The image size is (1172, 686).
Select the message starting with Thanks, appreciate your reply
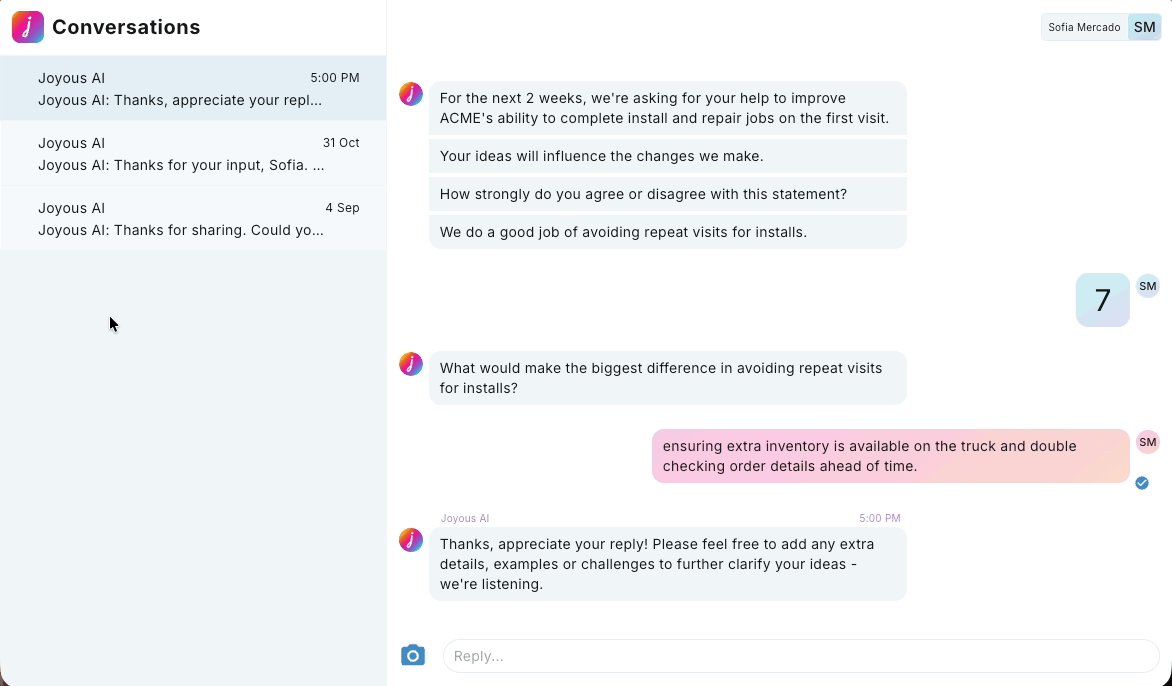tap(667, 564)
